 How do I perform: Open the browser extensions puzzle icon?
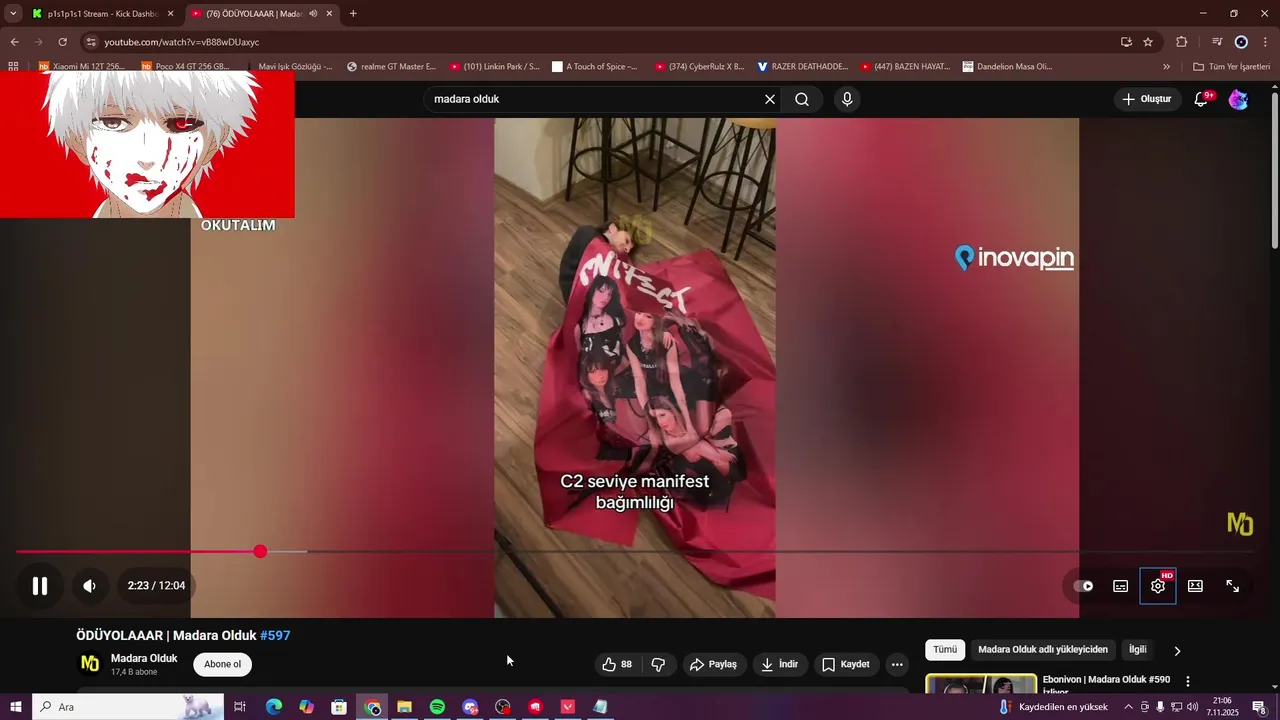(1182, 42)
